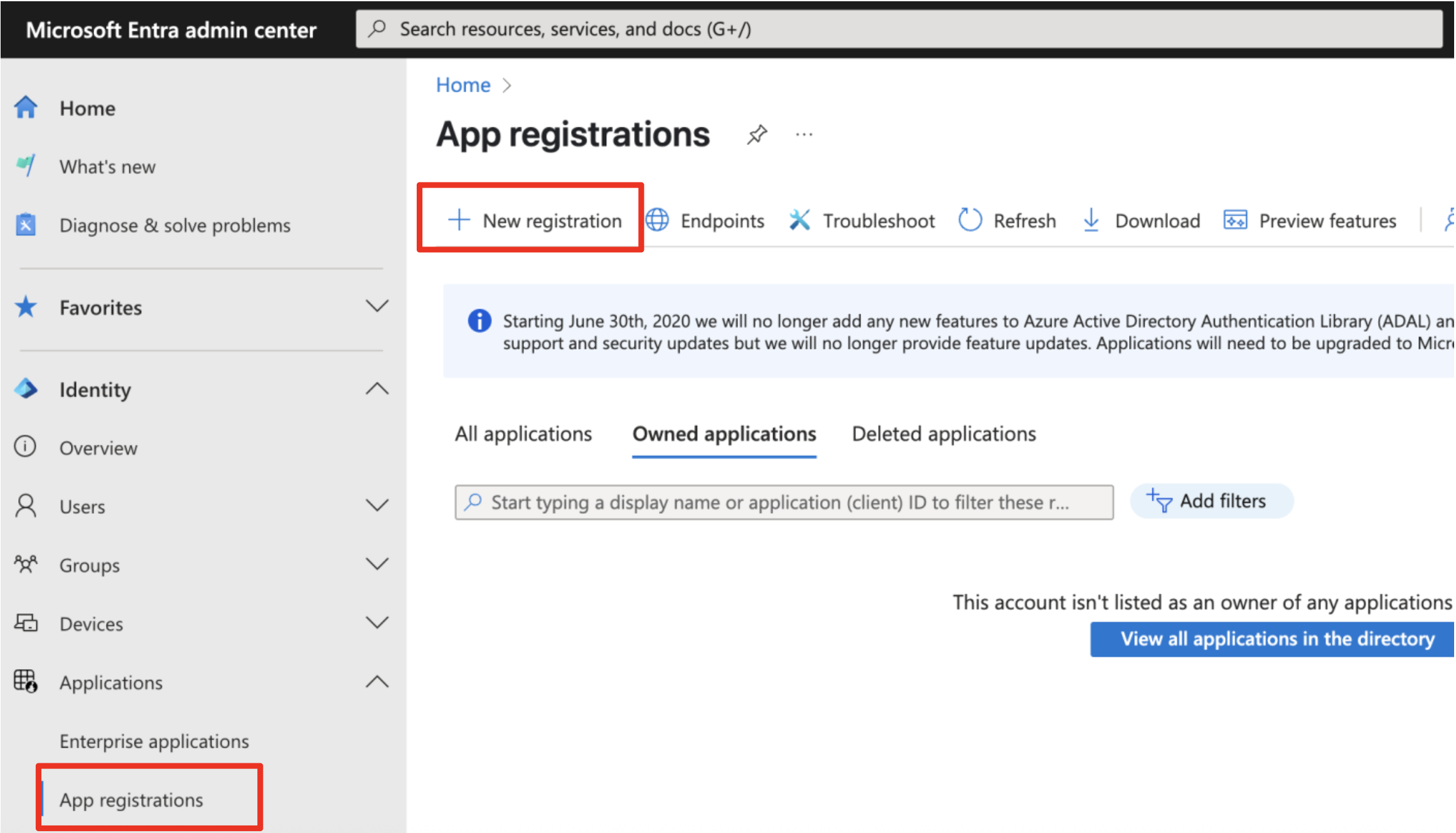Click the Devices icon in sidebar
Viewport: 1456px width, 833px height.
coord(26,623)
